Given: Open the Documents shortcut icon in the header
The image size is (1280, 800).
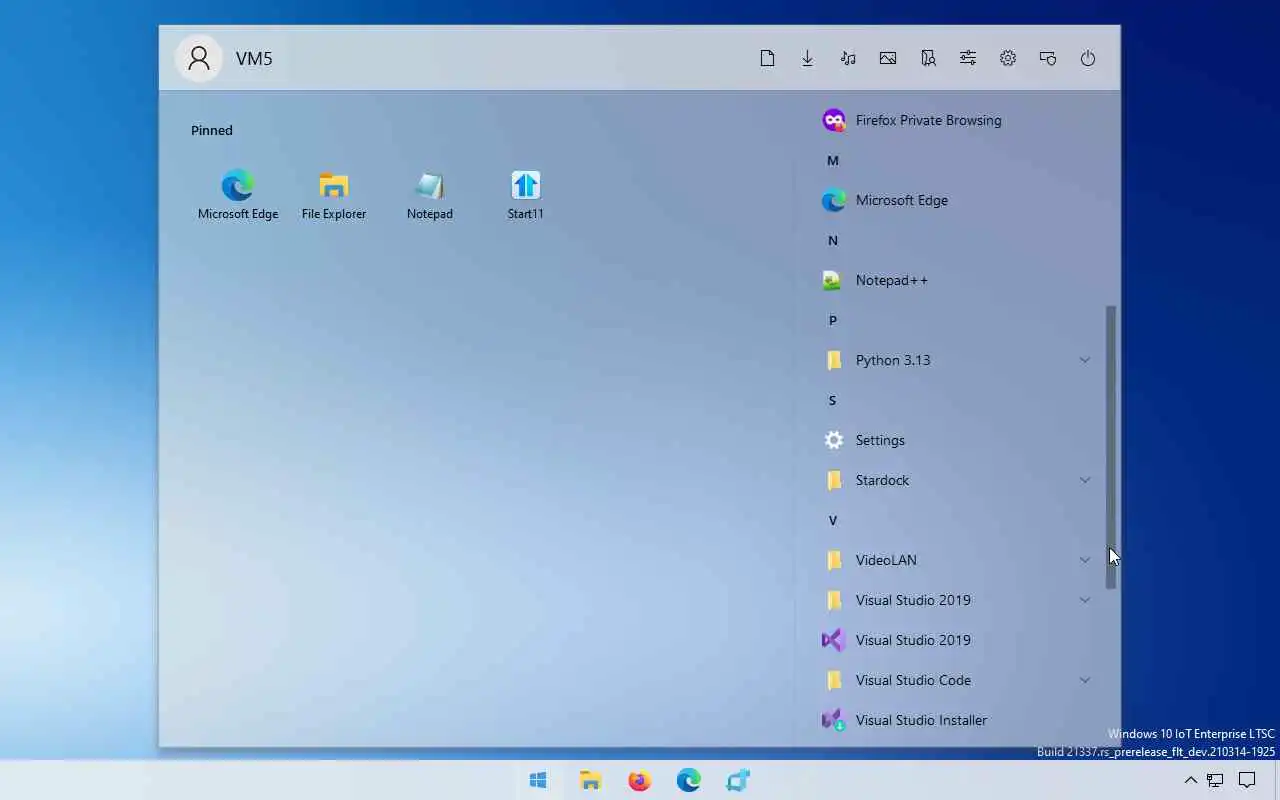Looking at the screenshot, I should [x=767, y=58].
